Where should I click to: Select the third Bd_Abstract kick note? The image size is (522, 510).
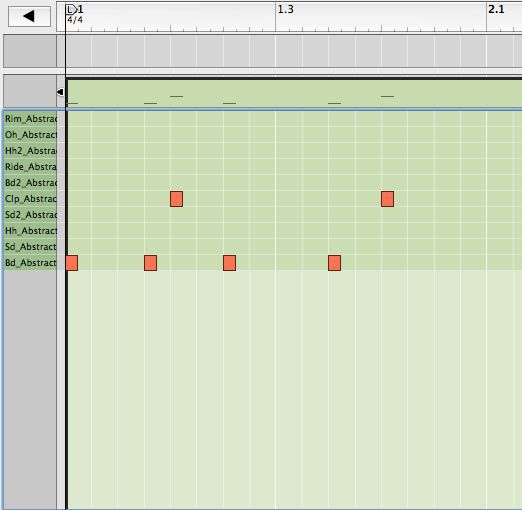(x=229, y=263)
